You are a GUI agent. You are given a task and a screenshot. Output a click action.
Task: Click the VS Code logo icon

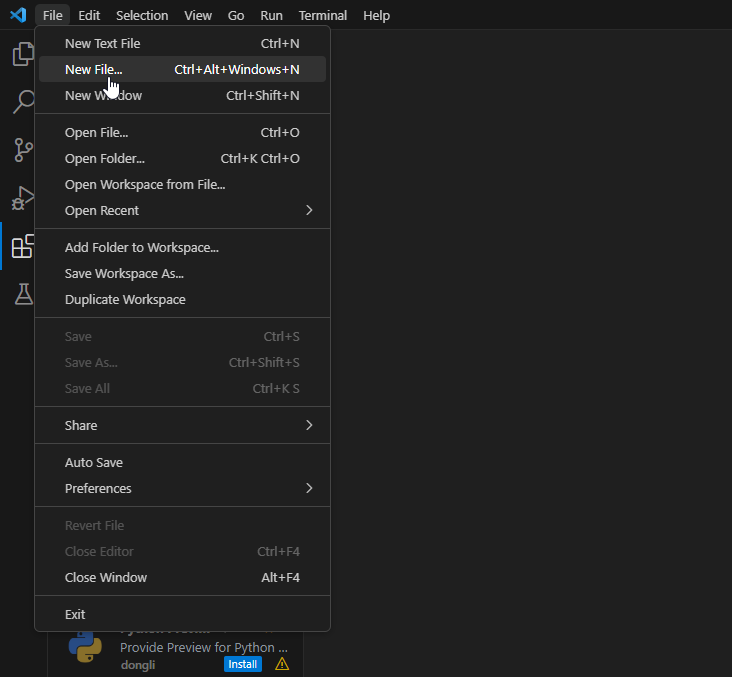17,15
